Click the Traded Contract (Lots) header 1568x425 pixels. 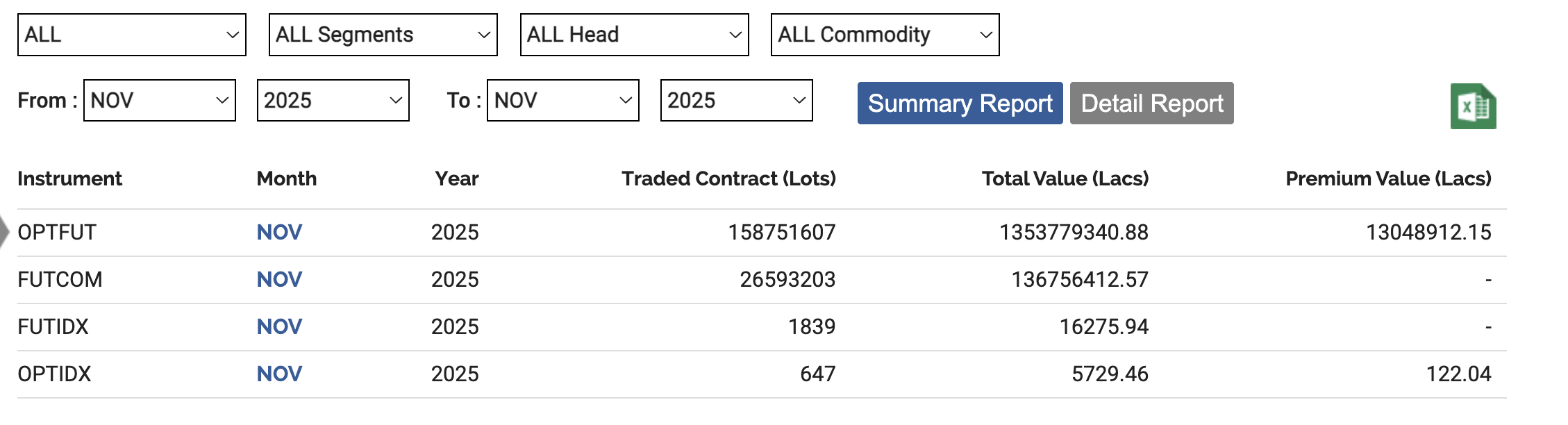pos(728,178)
